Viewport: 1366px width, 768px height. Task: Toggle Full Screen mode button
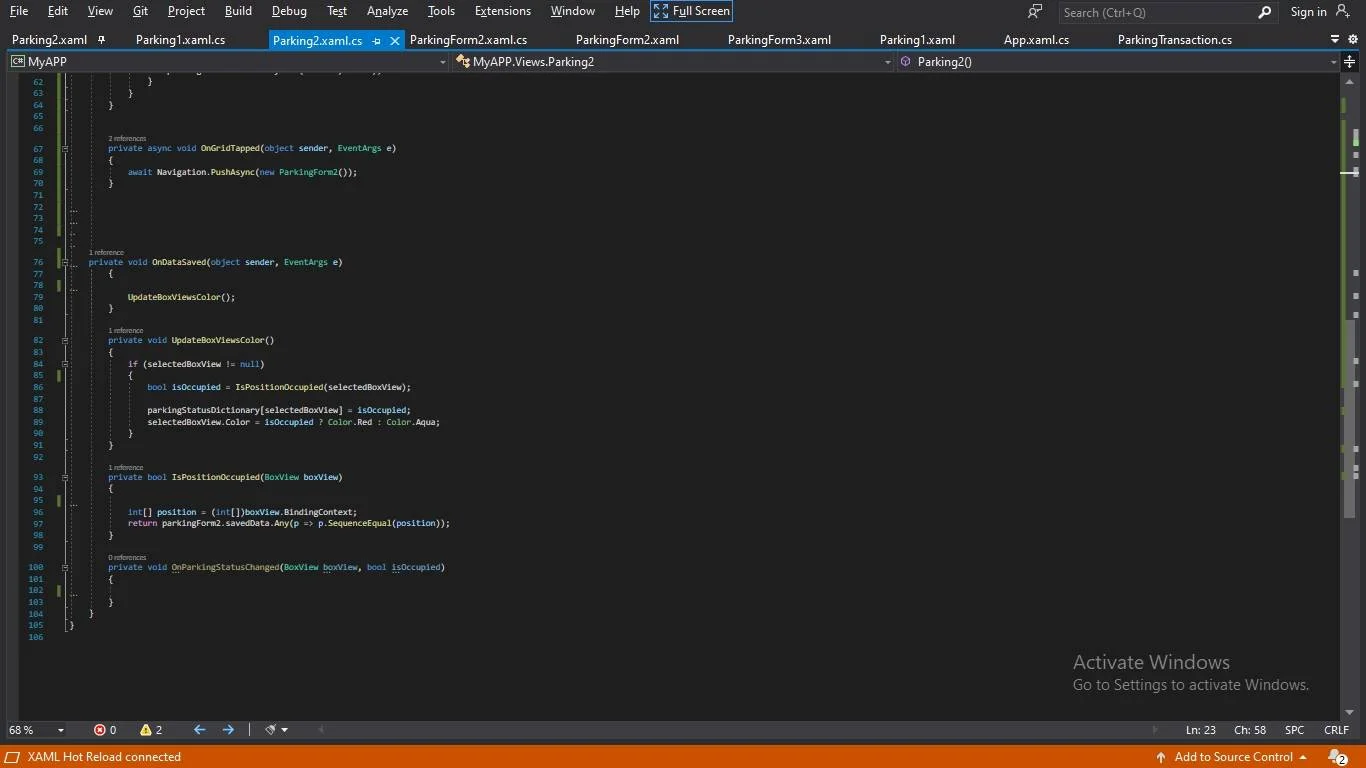pos(691,11)
